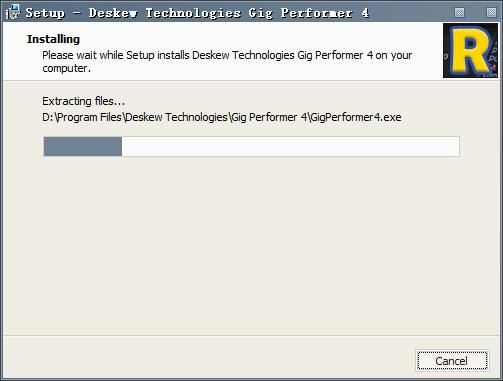The image size is (503, 381).
Task: Click the filled portion of progress bar
Action: (x=83, y=146)
